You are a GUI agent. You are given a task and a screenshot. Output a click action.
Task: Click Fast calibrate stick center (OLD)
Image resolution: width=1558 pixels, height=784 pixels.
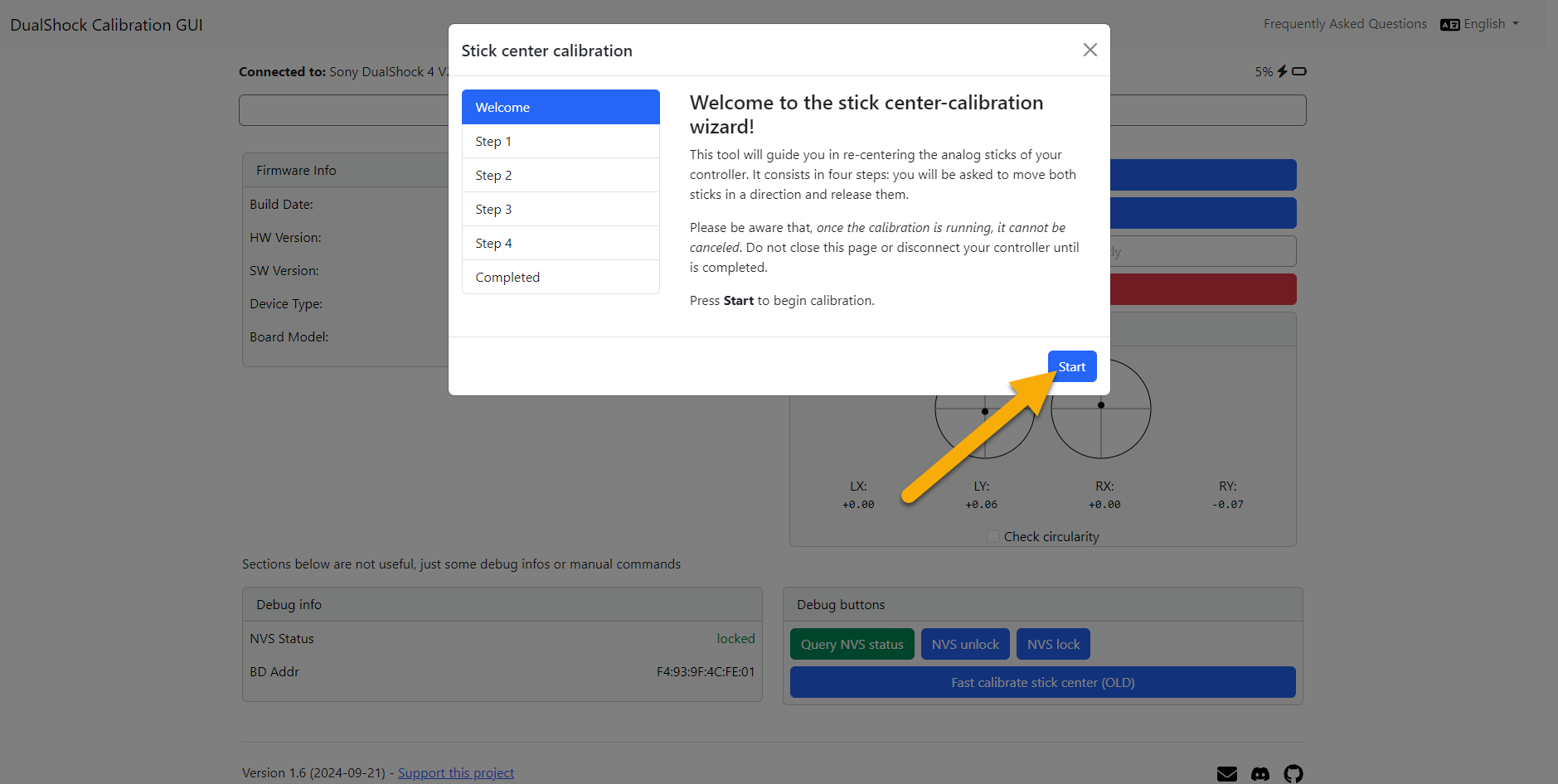point(1042,682)
